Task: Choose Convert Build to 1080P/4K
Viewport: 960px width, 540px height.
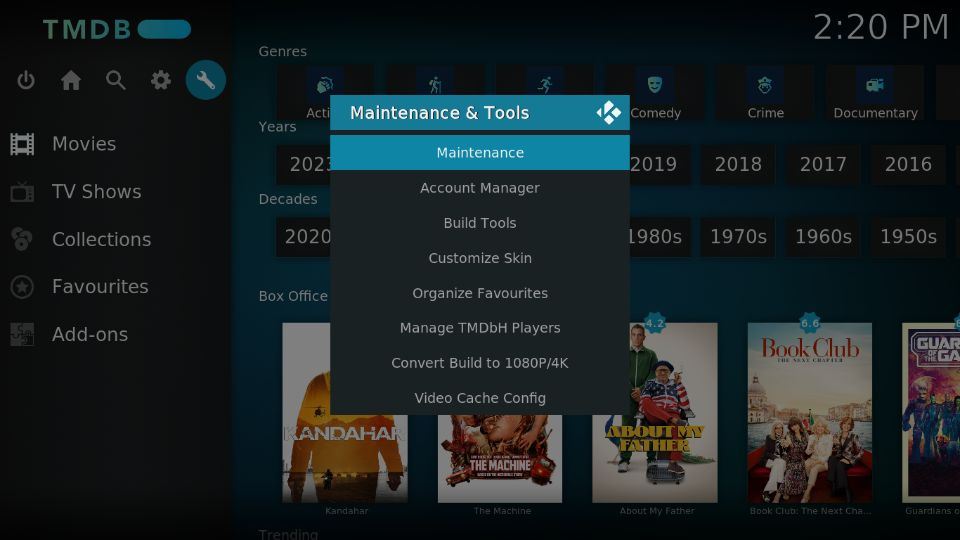Action: point(480,362)
